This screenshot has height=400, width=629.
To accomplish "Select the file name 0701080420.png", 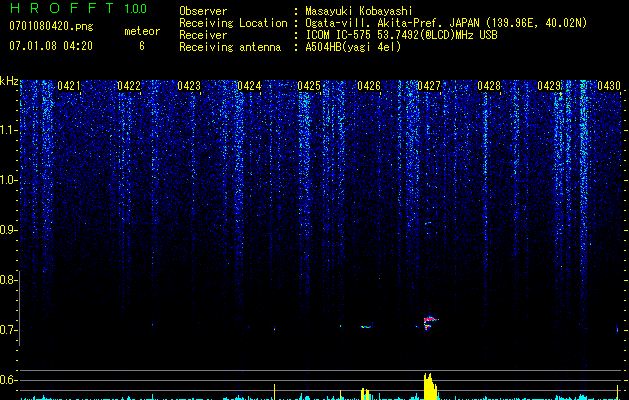I will 51,26.
